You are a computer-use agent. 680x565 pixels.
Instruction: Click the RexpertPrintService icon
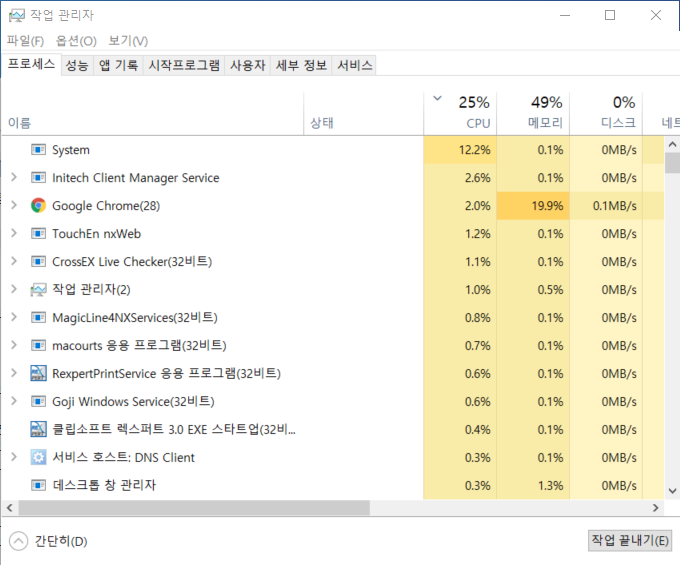click(38, 373)
